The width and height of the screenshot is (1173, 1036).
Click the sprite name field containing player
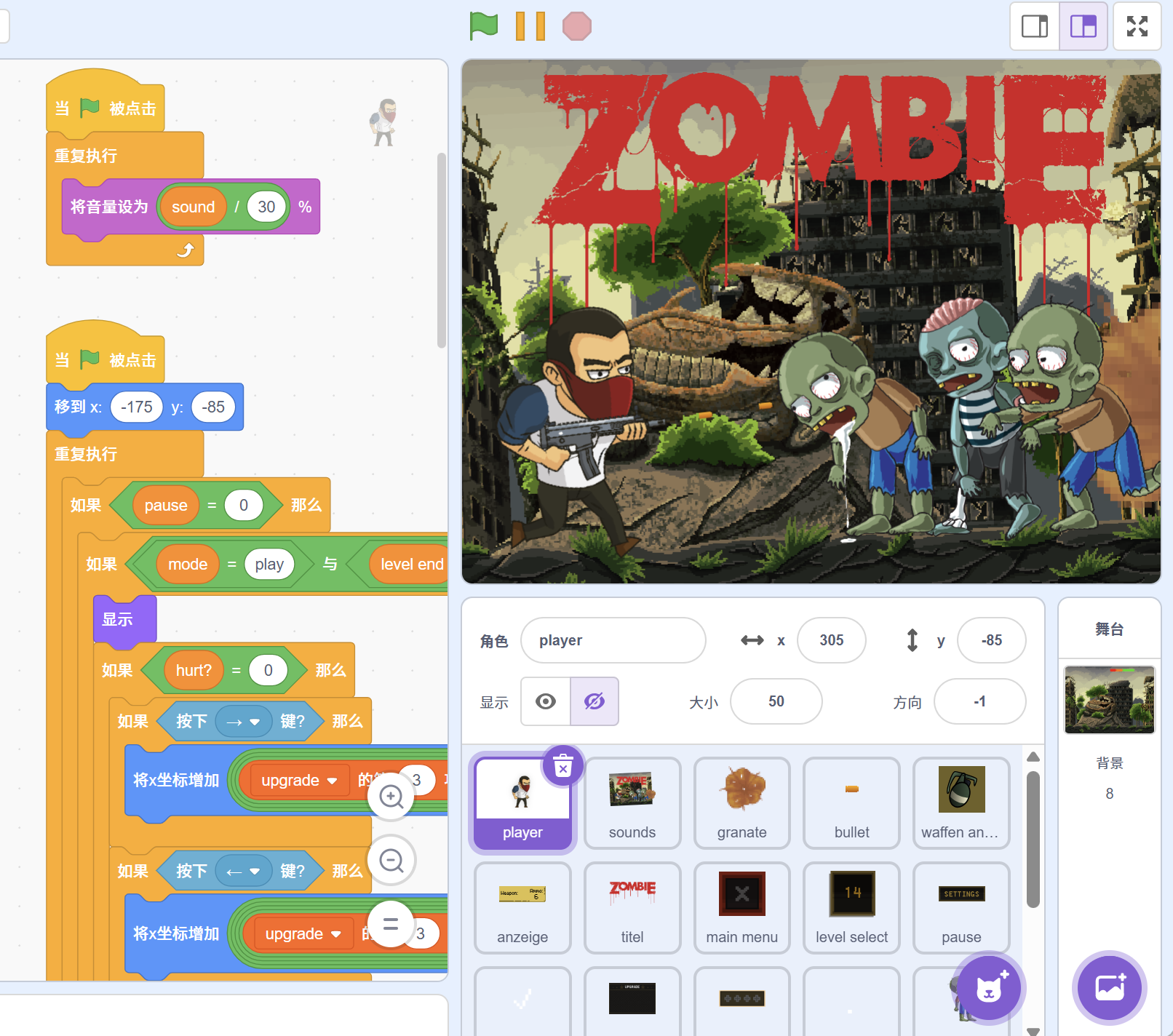613,640
